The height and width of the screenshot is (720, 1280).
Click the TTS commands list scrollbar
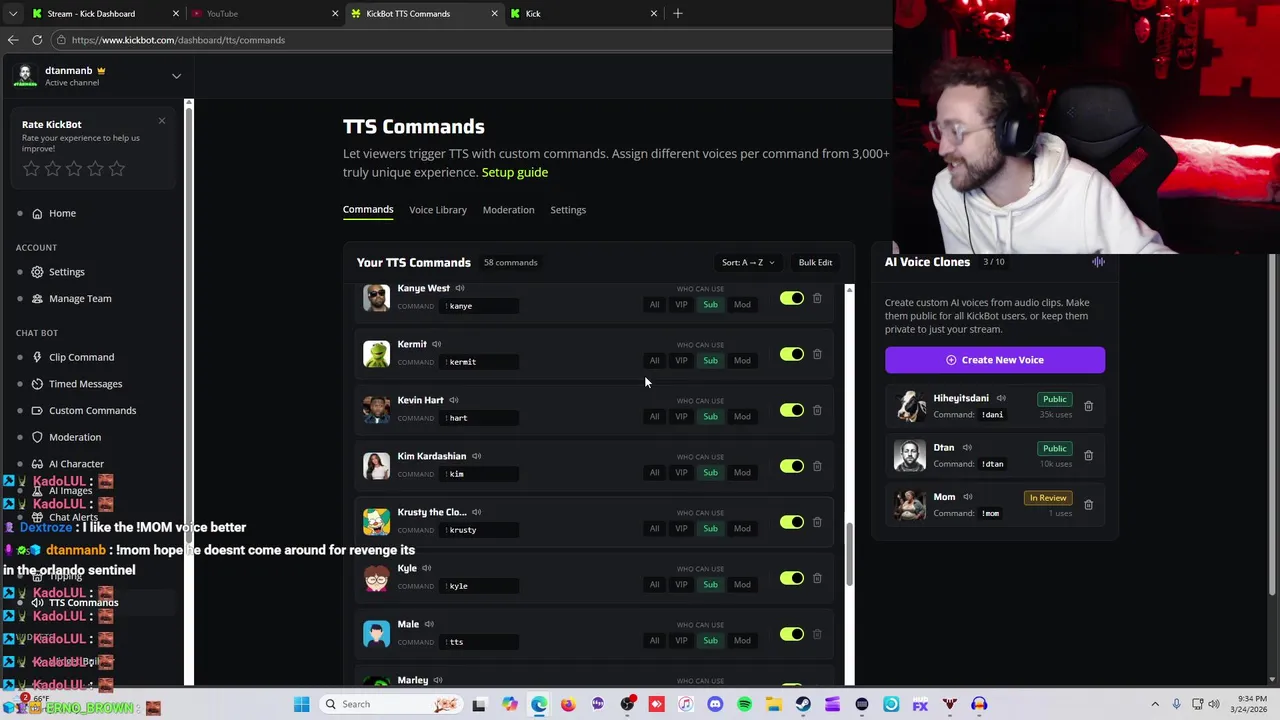coord(850,553)
